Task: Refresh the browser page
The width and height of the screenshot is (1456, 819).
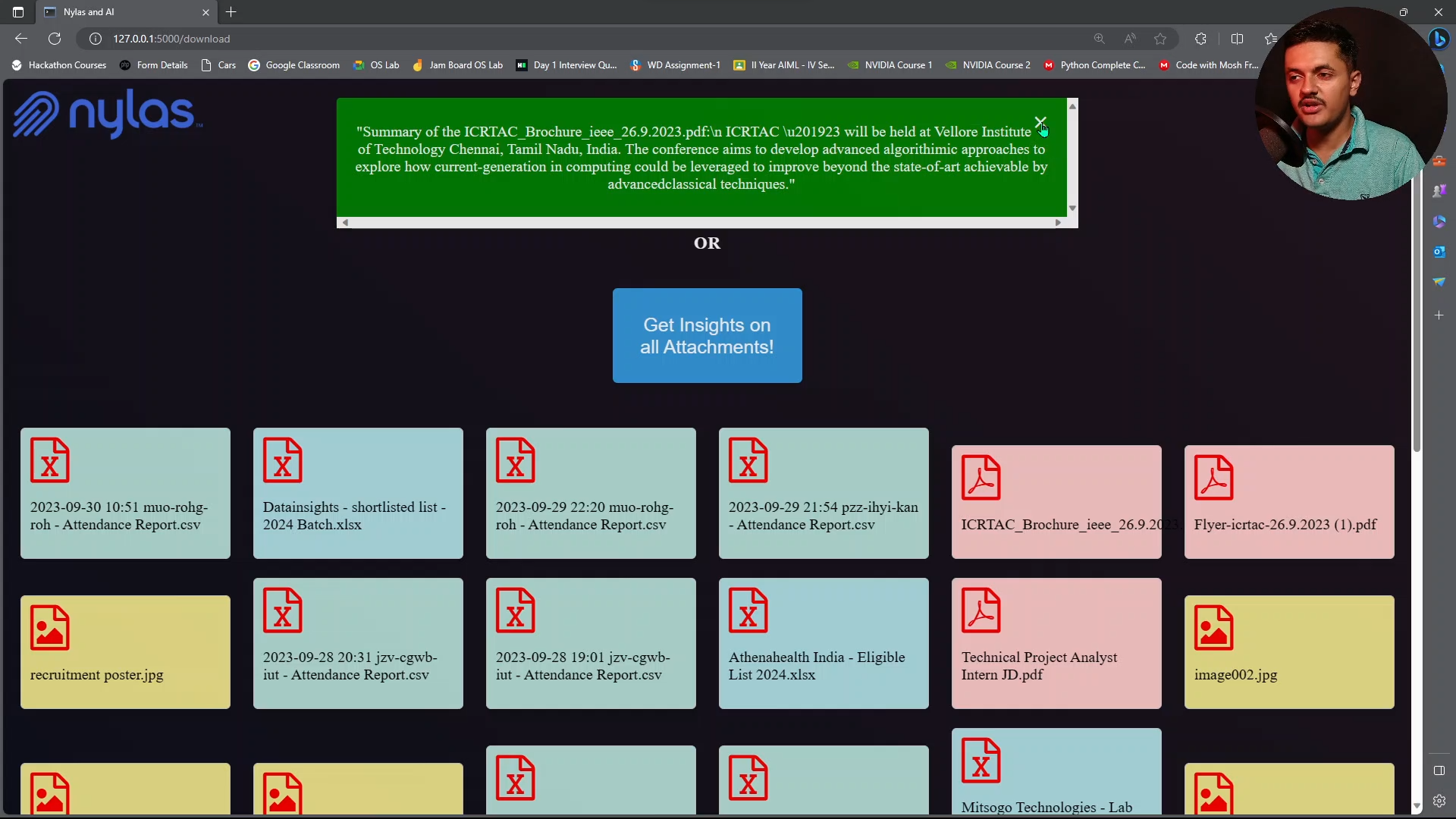Action: [55, 39]
